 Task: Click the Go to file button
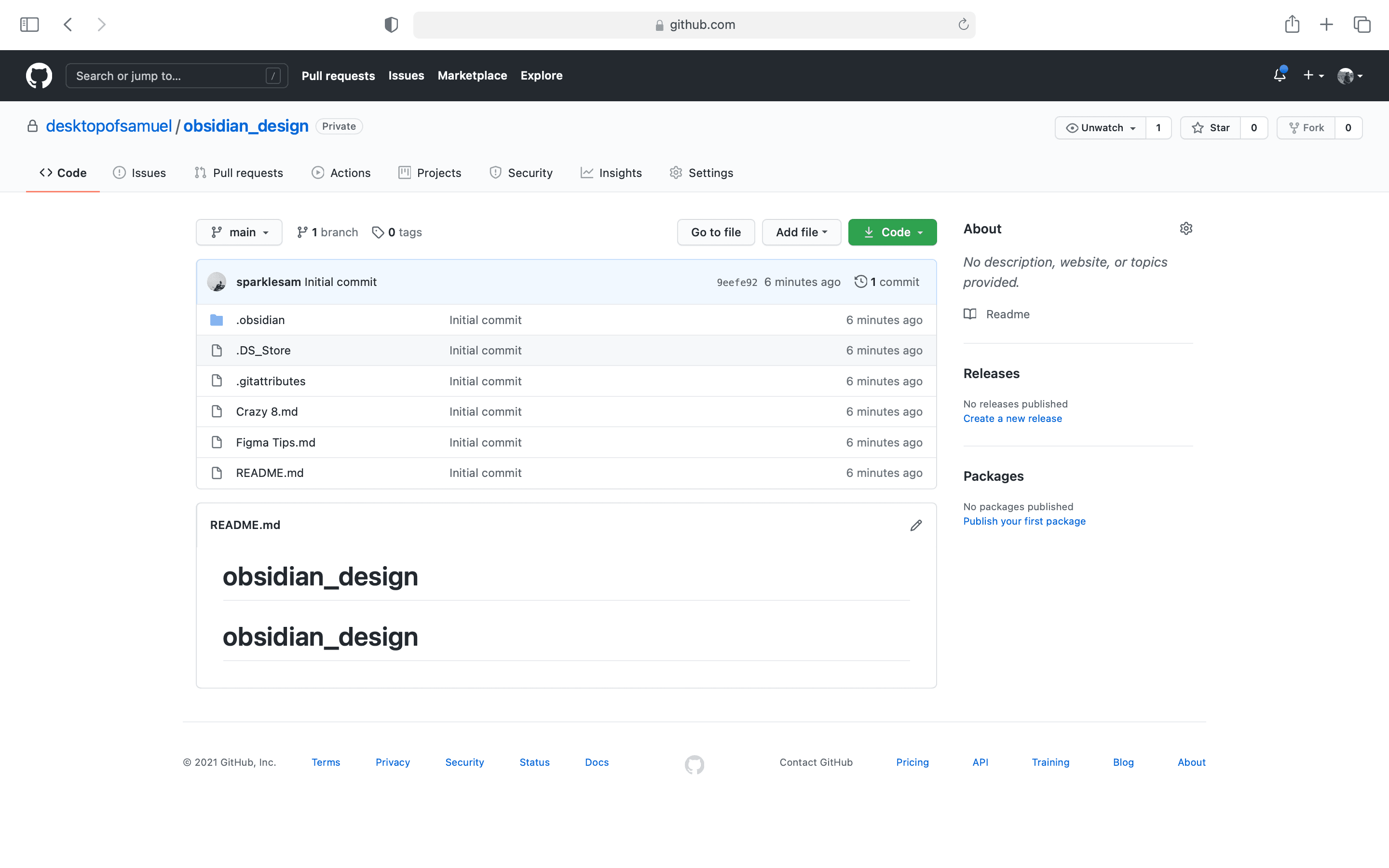click(716, 232)
